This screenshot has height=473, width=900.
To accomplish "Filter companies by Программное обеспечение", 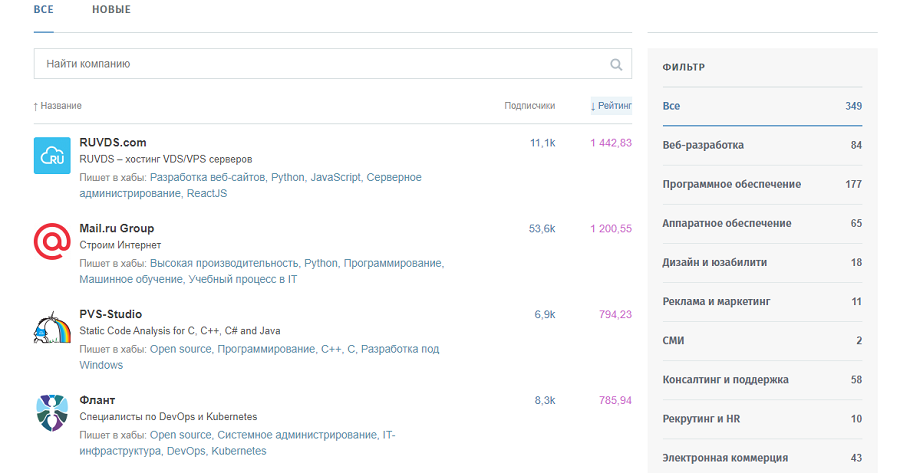I will pos(762,184).
